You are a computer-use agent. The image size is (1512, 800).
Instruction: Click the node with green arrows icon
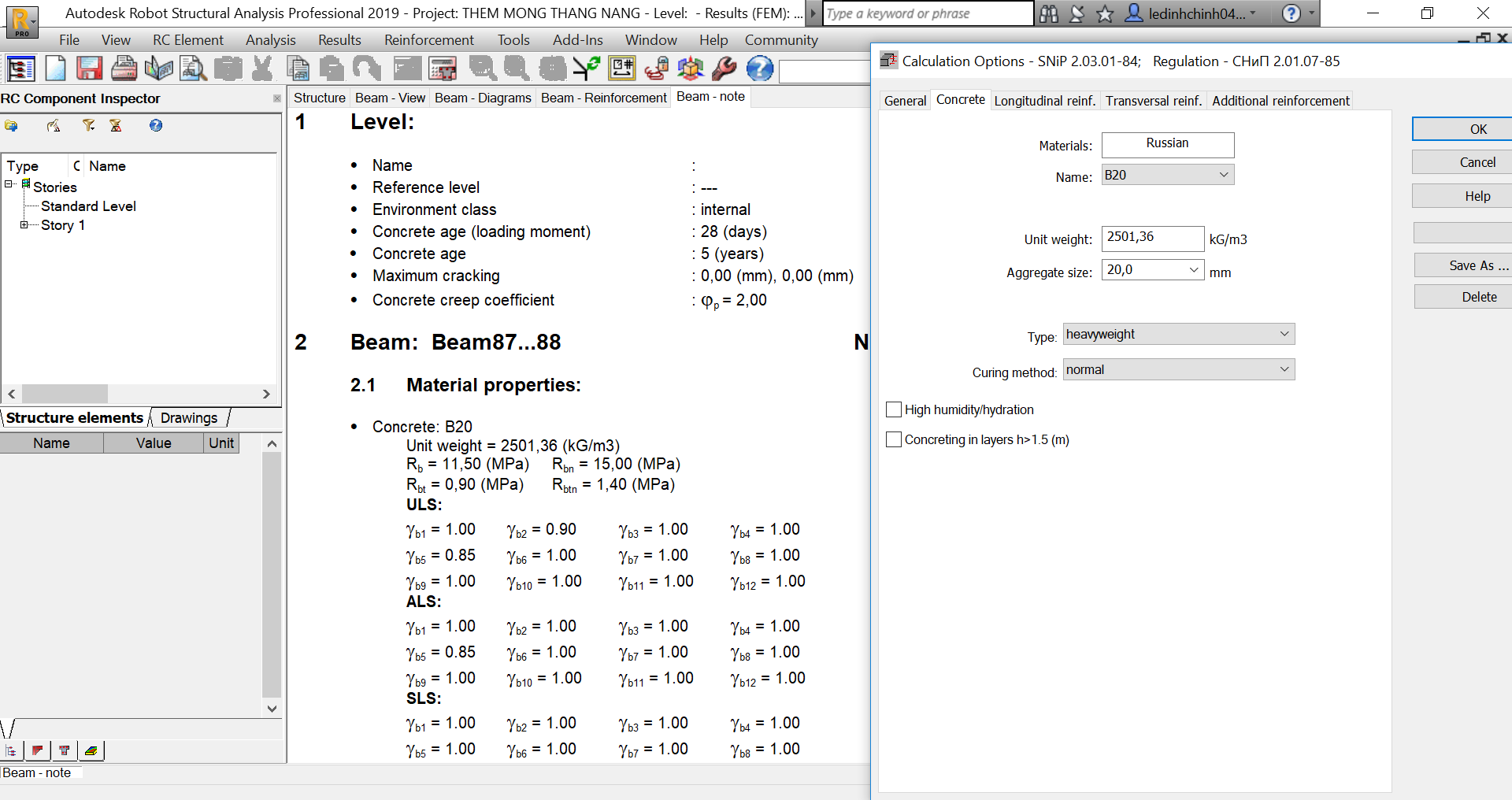click(x=587, y=69)
